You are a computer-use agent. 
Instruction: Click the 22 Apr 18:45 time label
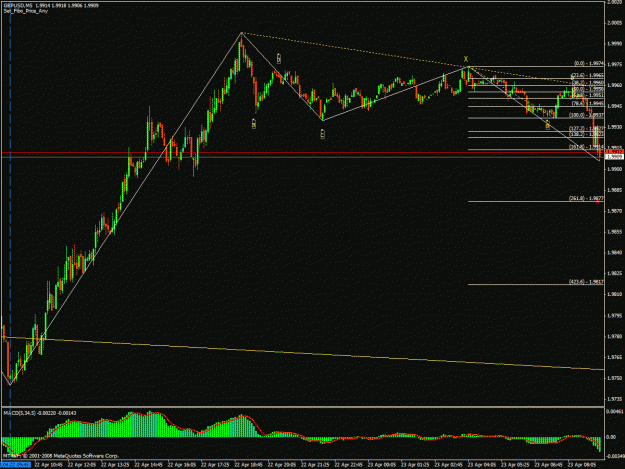[x=249, y=465]
